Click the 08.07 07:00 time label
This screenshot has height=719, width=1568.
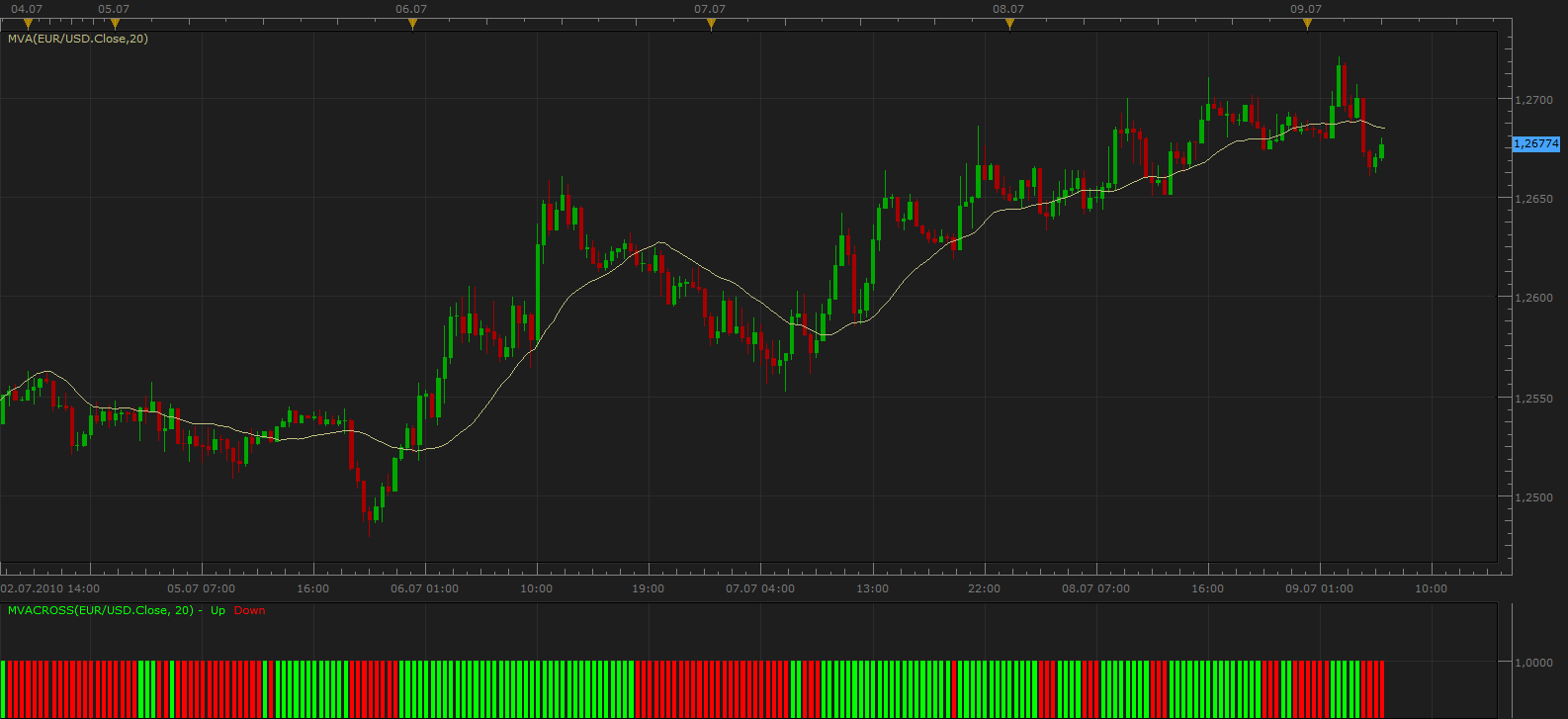[1095, 588]
